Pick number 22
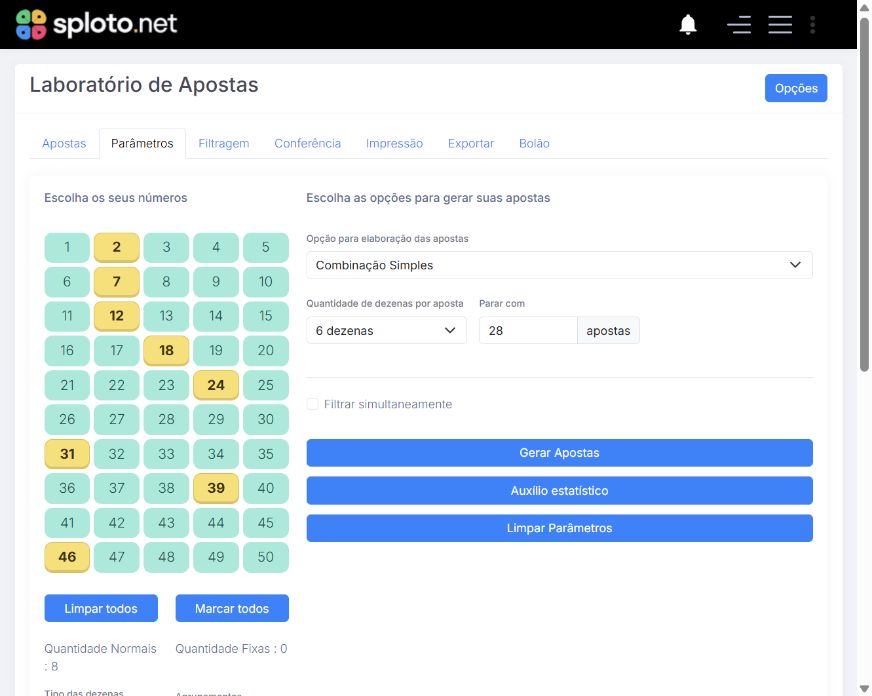 pos(117,385)
